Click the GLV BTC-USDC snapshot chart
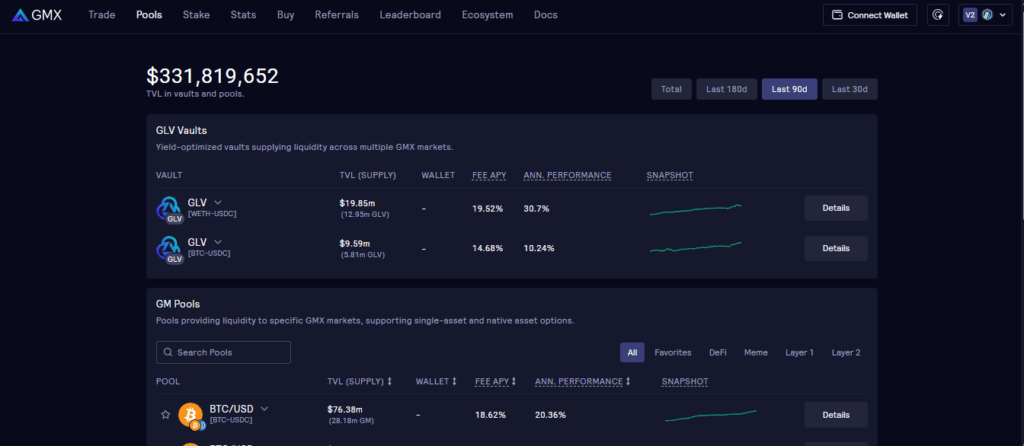 tap(696, 247)
